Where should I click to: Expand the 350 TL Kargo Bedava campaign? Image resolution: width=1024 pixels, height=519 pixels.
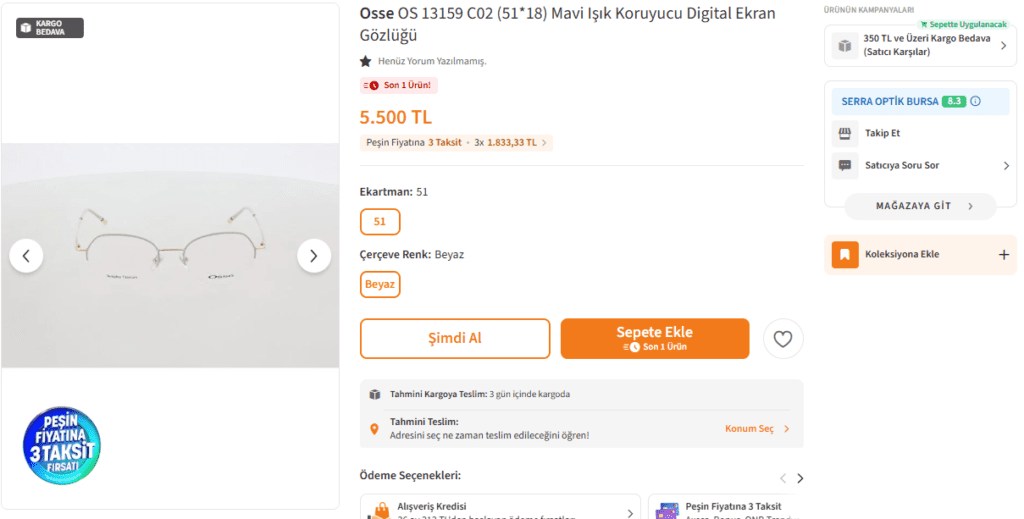point(1003,45)
